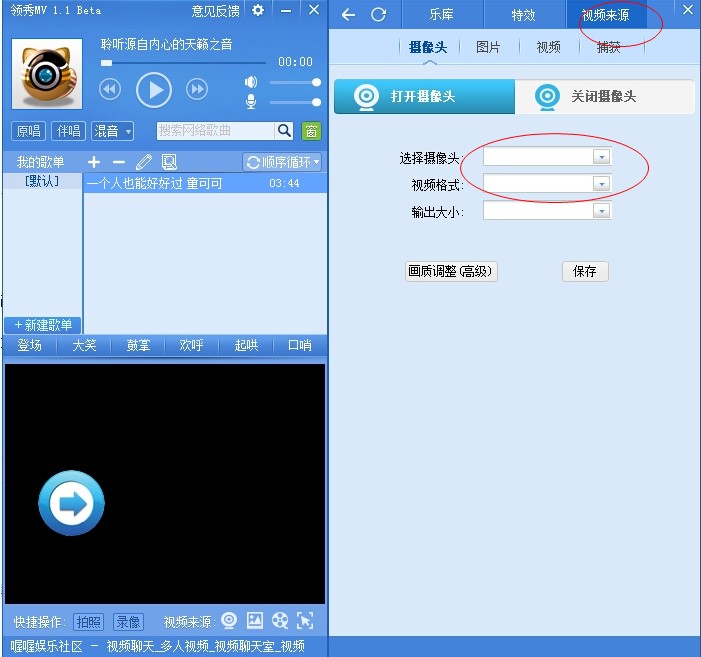Click the +新建歌单 button
Screen dimensions: 701x657
click(43, 325)
